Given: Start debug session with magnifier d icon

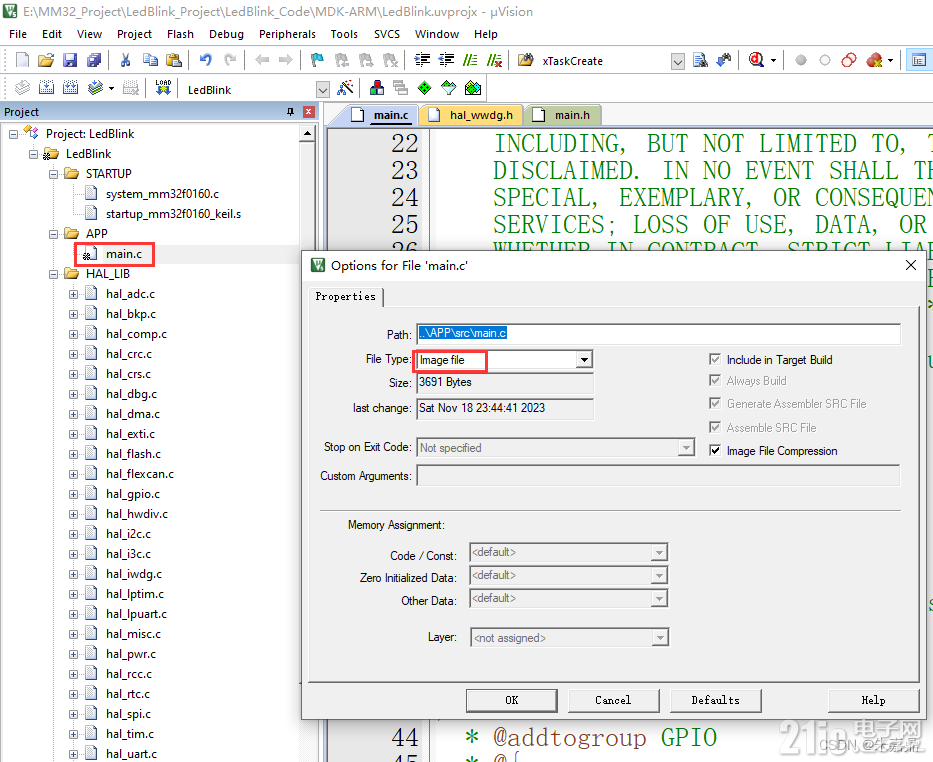Looking at the screenshot, I should coord(756,60).
